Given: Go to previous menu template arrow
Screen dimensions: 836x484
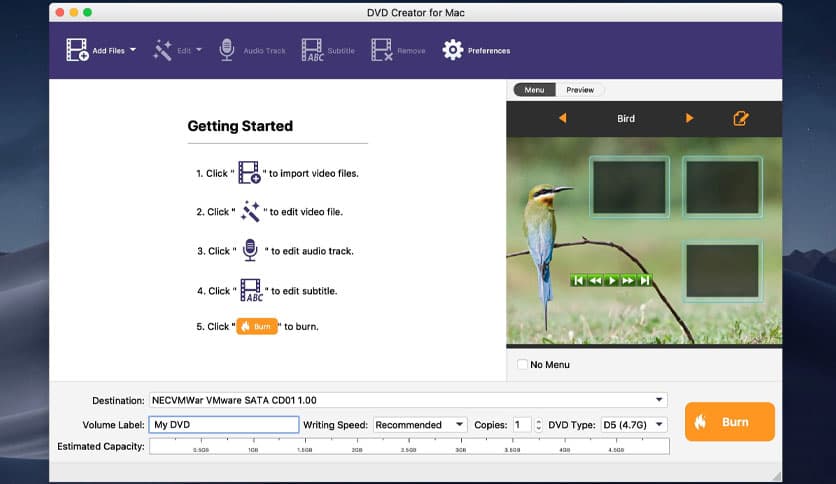Looking at the screenshot, I should point(562,118).
